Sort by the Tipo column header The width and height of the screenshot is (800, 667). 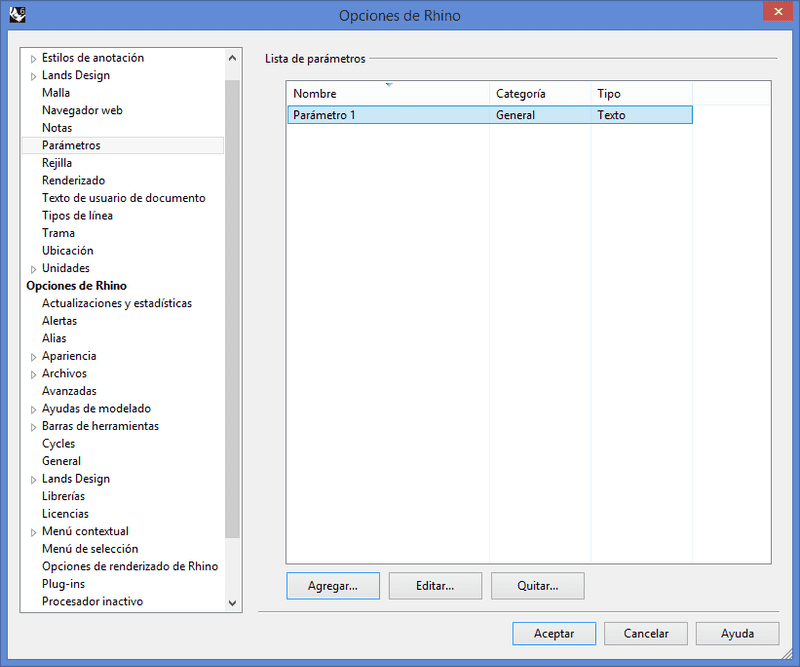point(642,93)
